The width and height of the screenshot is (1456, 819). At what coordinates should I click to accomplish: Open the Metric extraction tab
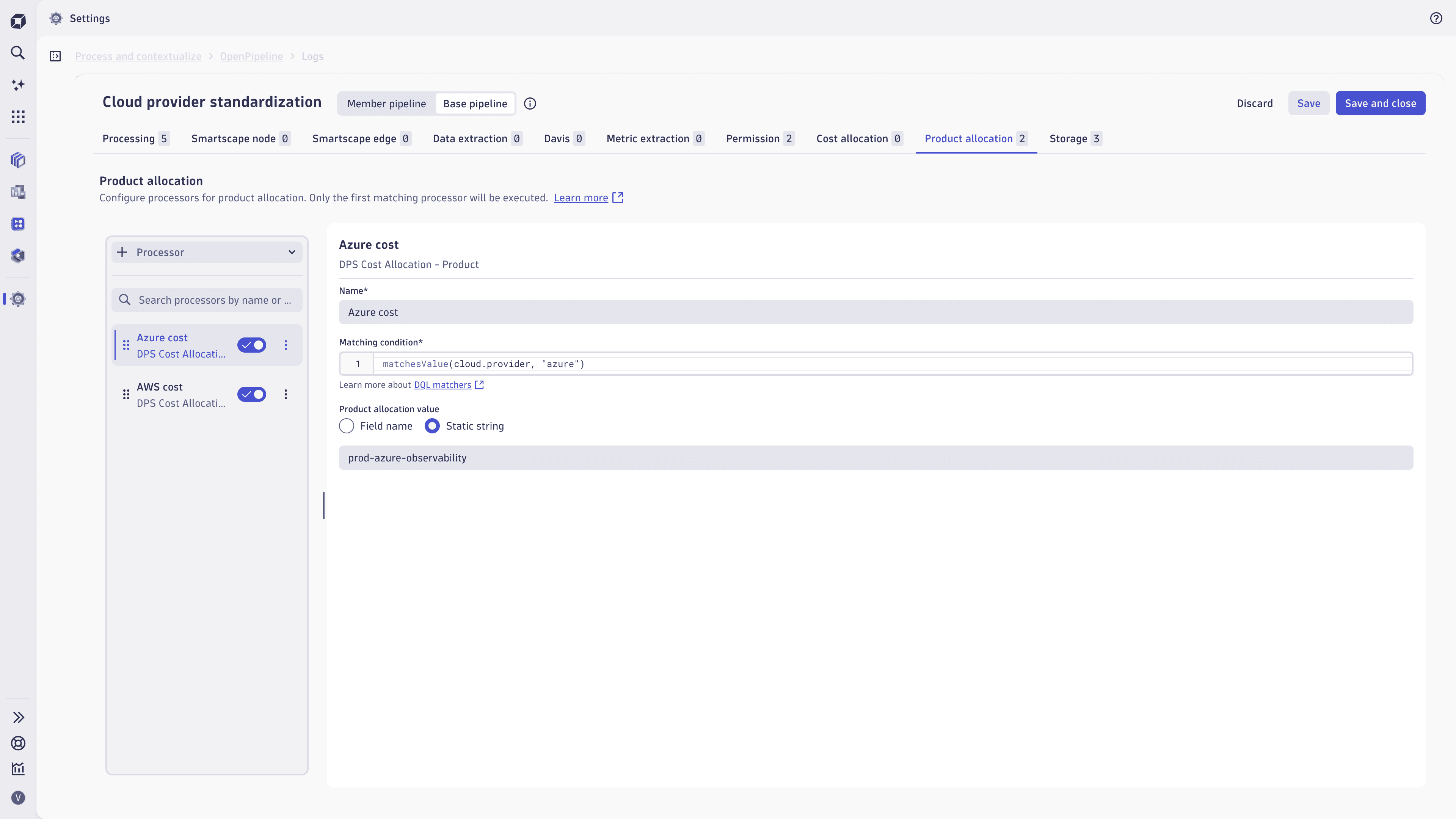[x=655, y=138]
